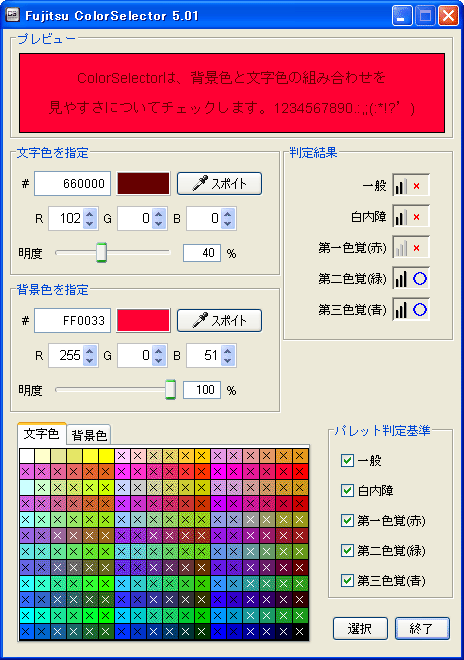Click the 終了 button to exit
The width and height of the screenshot is (464, 660).
(422, 629)
